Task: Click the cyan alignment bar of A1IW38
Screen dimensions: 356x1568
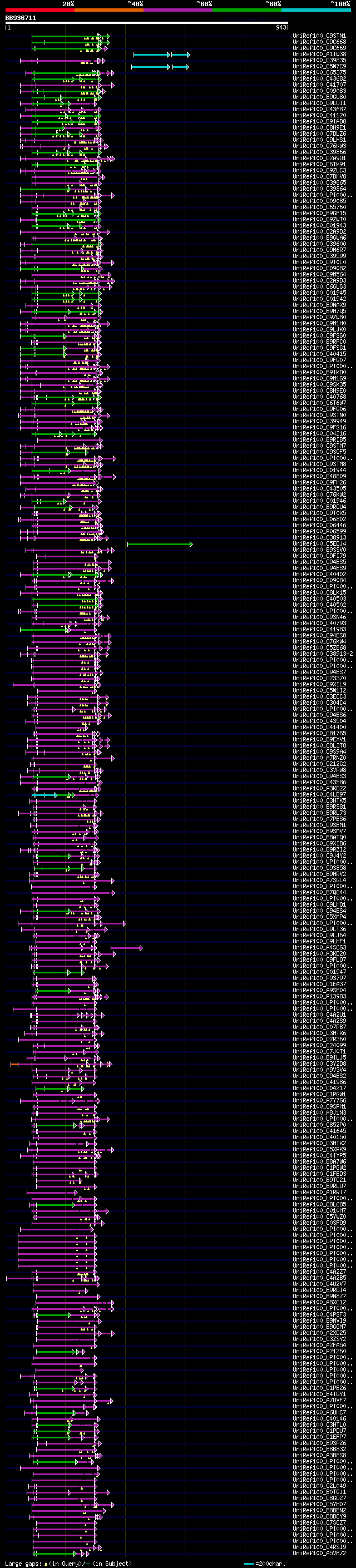Action: point(161,55)
